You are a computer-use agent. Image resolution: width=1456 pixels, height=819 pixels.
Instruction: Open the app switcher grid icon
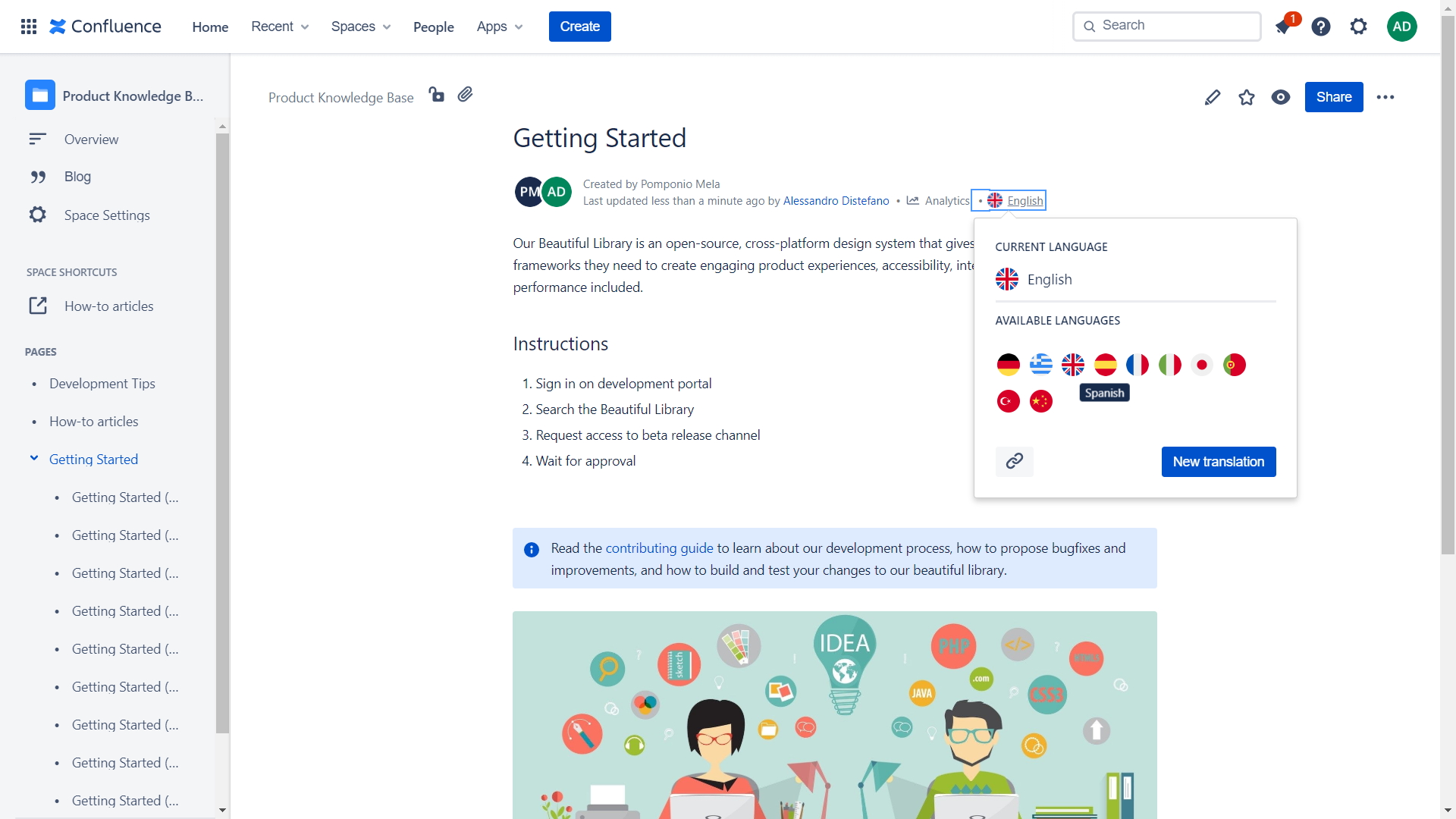[x=29, y=27]
